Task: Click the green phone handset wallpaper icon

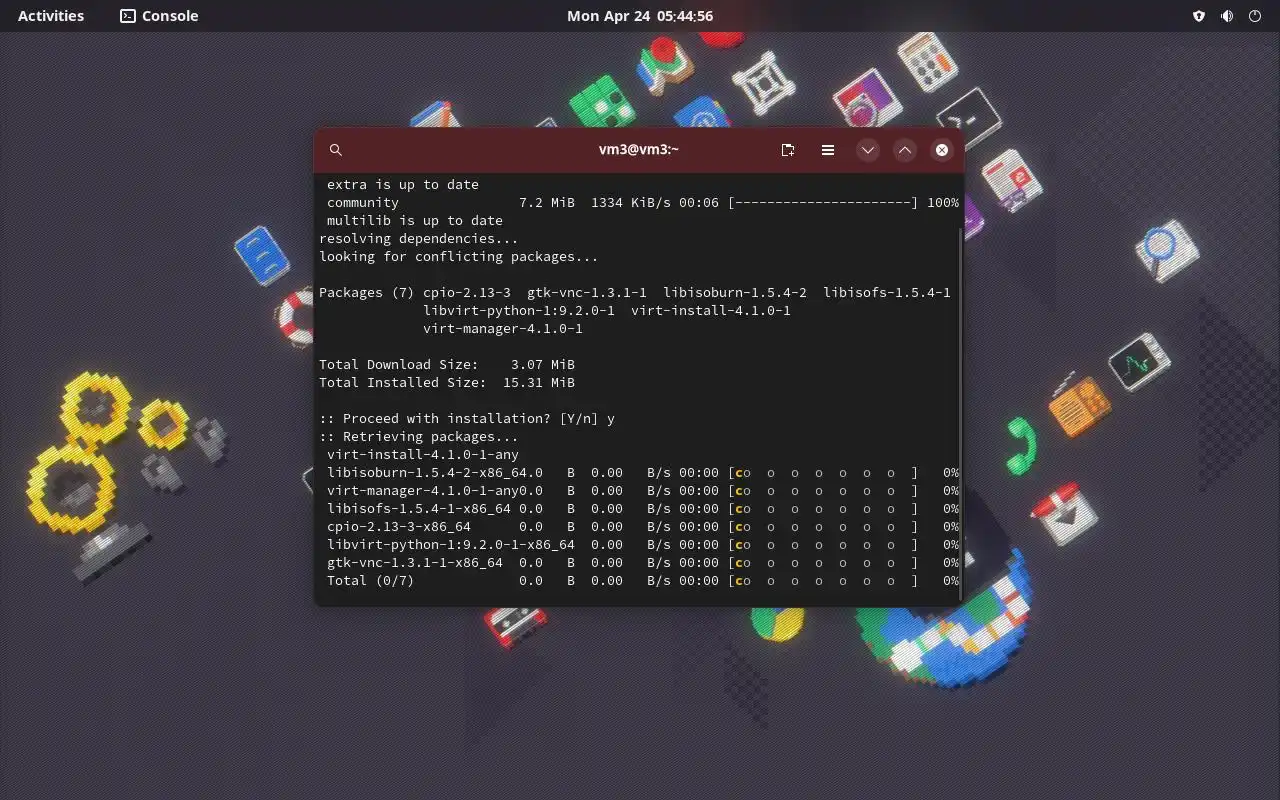Action: [x=1021, y=445]
